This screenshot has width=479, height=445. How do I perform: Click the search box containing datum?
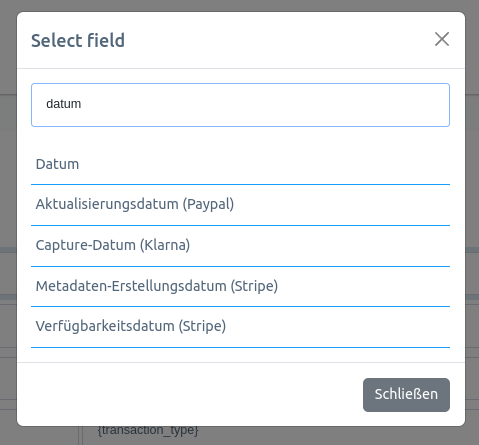(x=240, y=105)
